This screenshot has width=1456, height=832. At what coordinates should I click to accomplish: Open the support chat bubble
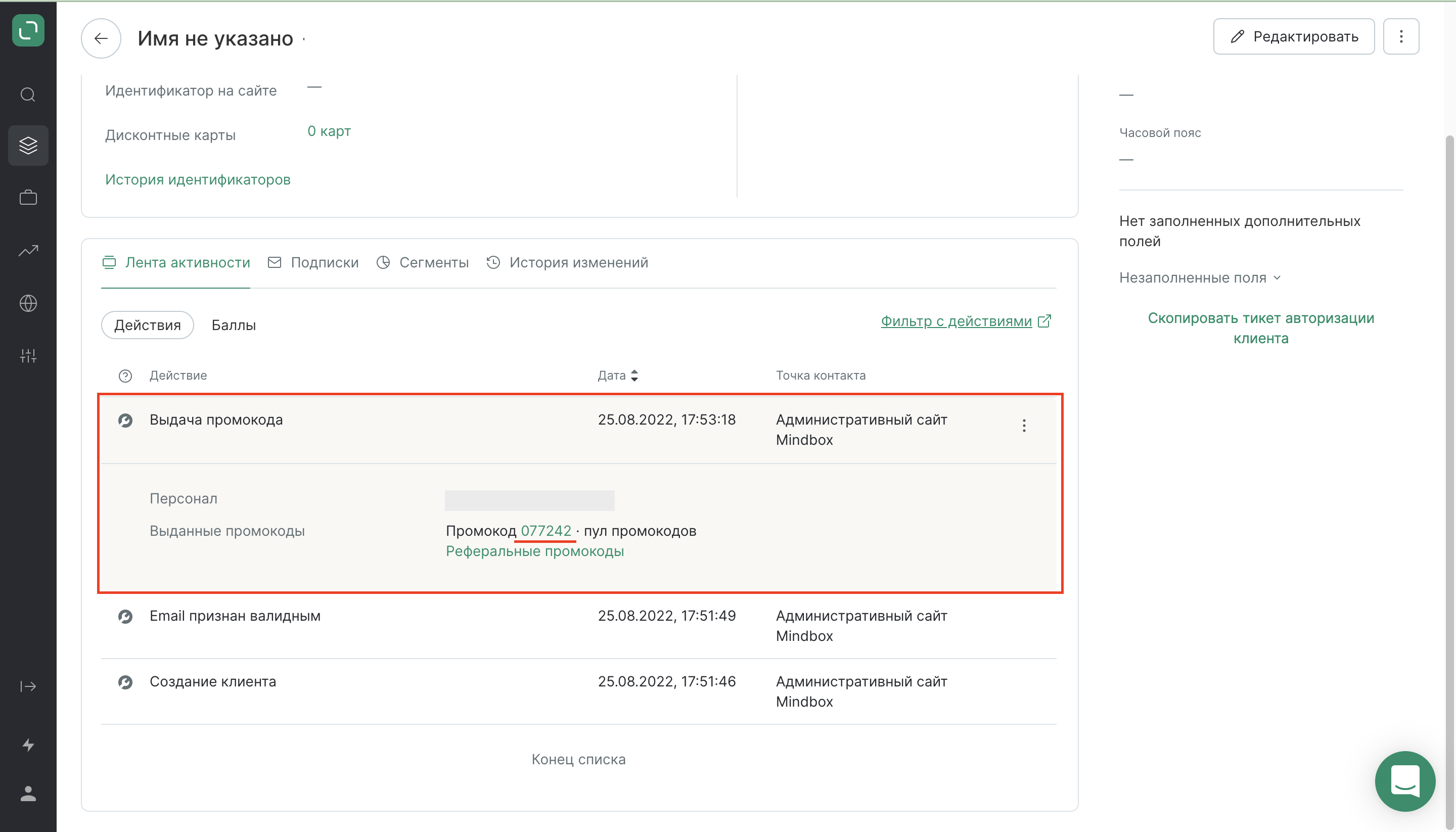click(x=1405, y=781)
